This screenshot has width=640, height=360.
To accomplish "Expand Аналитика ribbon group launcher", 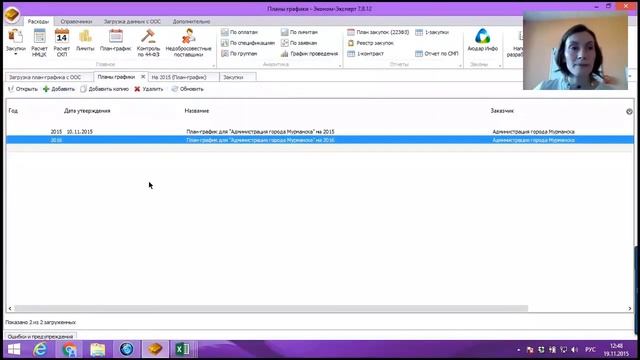I will point(340,65).
